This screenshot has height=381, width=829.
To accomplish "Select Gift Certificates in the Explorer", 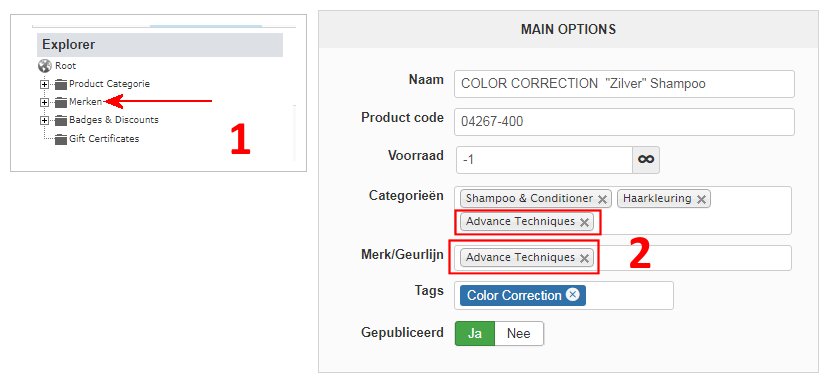I will (x=104, y=138).
